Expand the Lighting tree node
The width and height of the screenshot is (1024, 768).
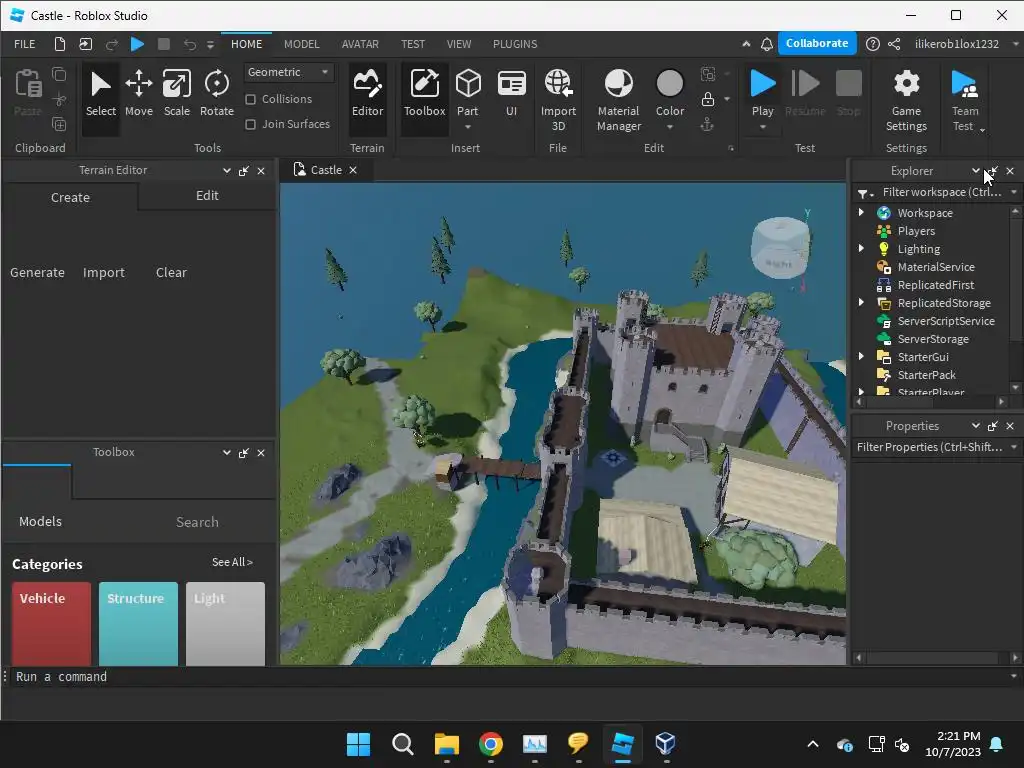861,248
